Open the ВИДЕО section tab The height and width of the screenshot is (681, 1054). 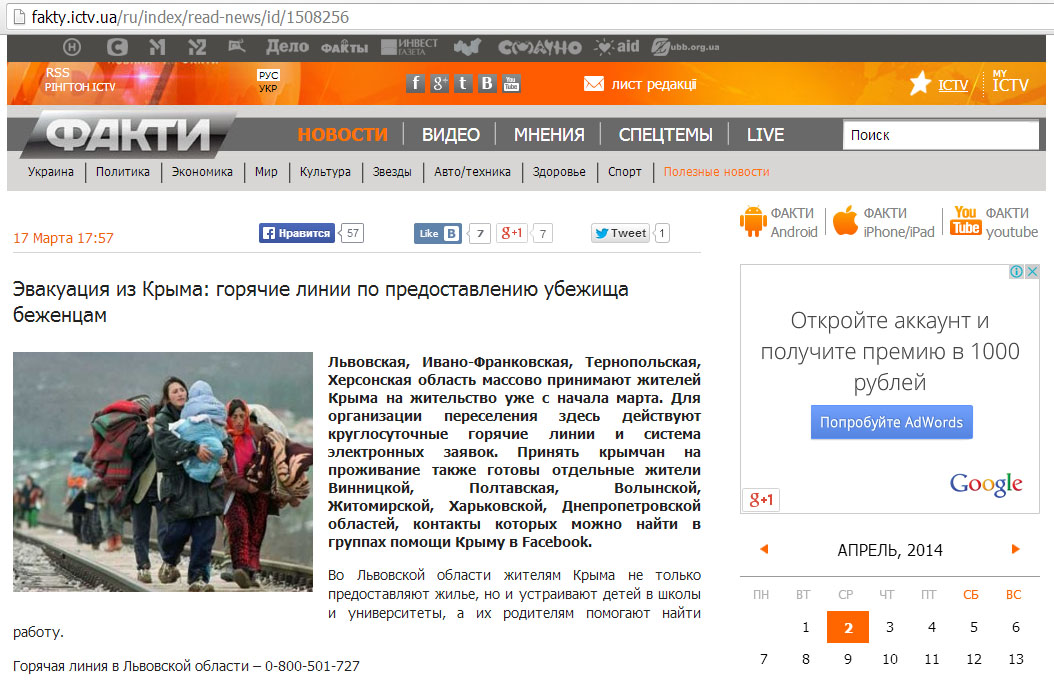point(450,135)
